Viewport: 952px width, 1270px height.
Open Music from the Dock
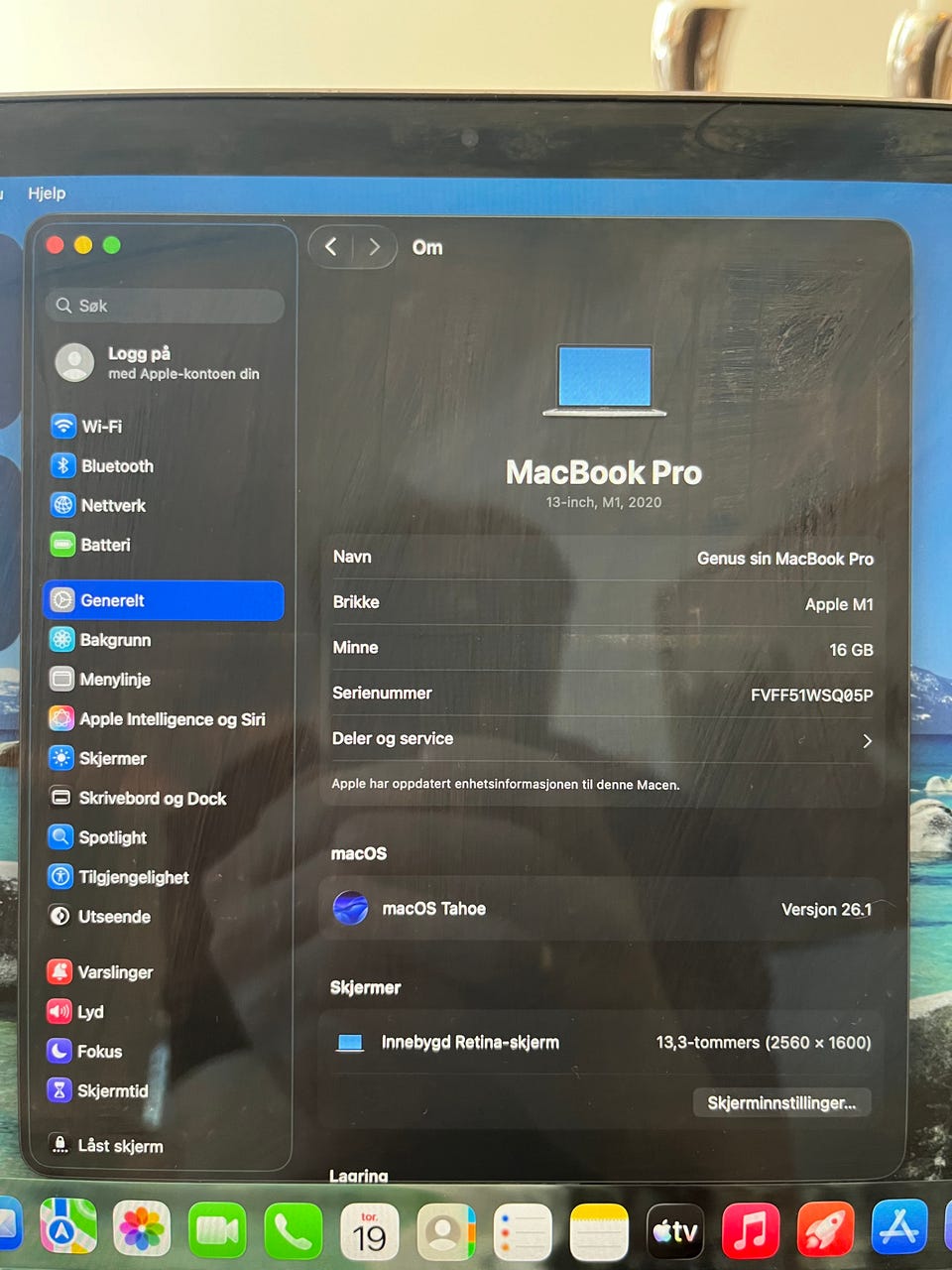[x=751, y=1230]
